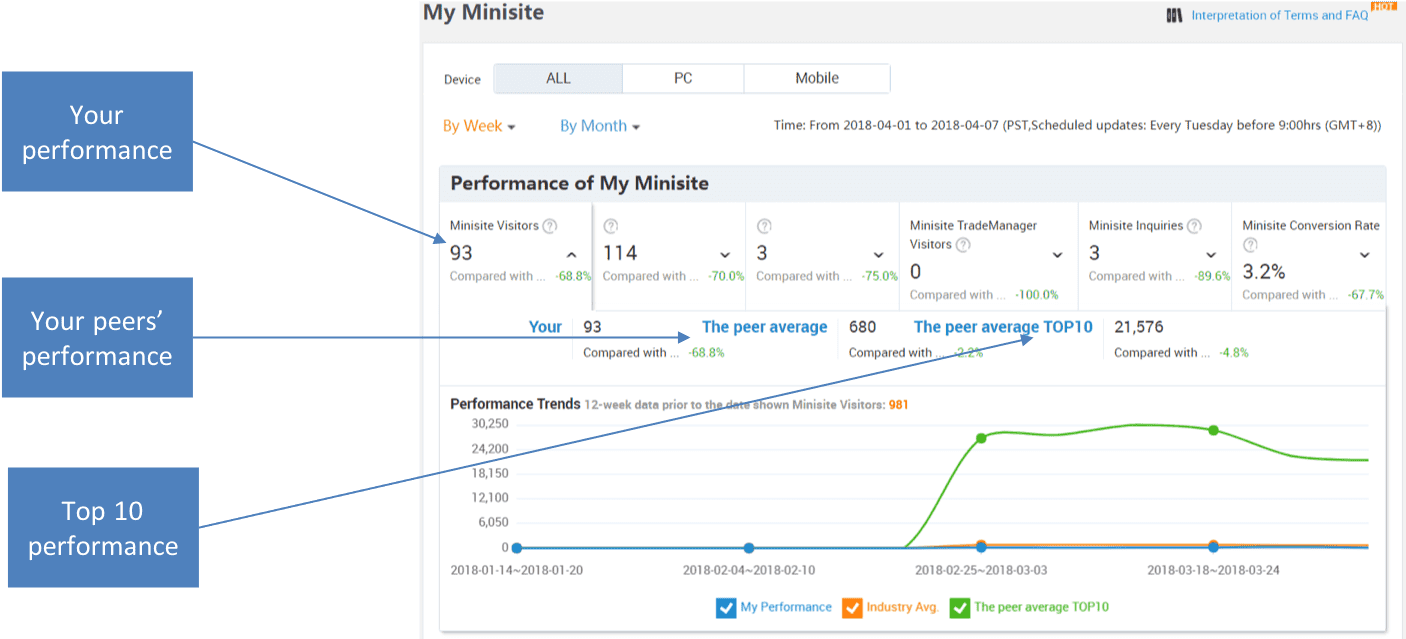Toggle the My Performance legend checkbox
Image resolution: width=1406 pixels, height=639 pixels.
pyautogui.click(x=726, y=607)
